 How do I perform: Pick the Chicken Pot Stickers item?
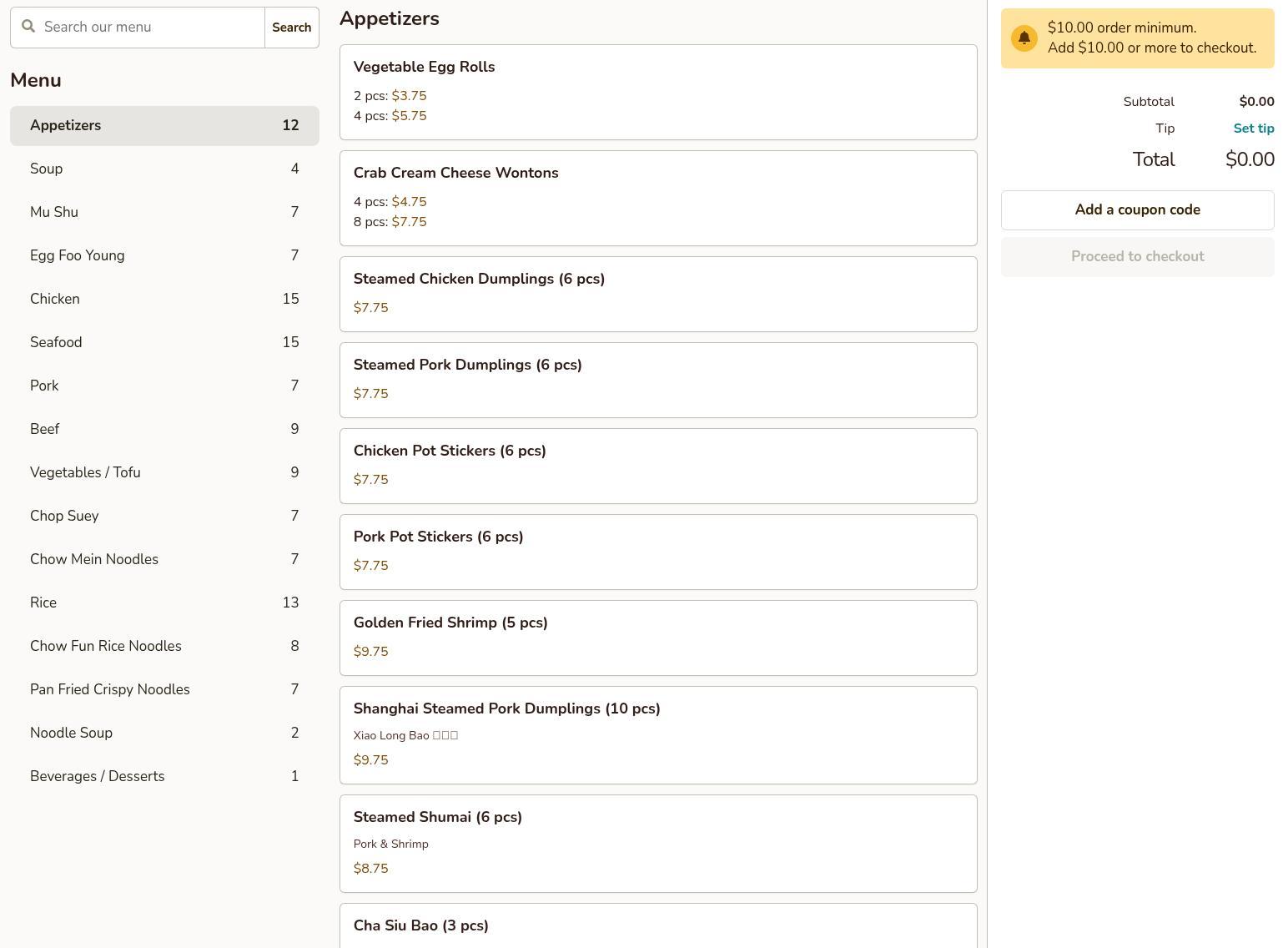657,466
